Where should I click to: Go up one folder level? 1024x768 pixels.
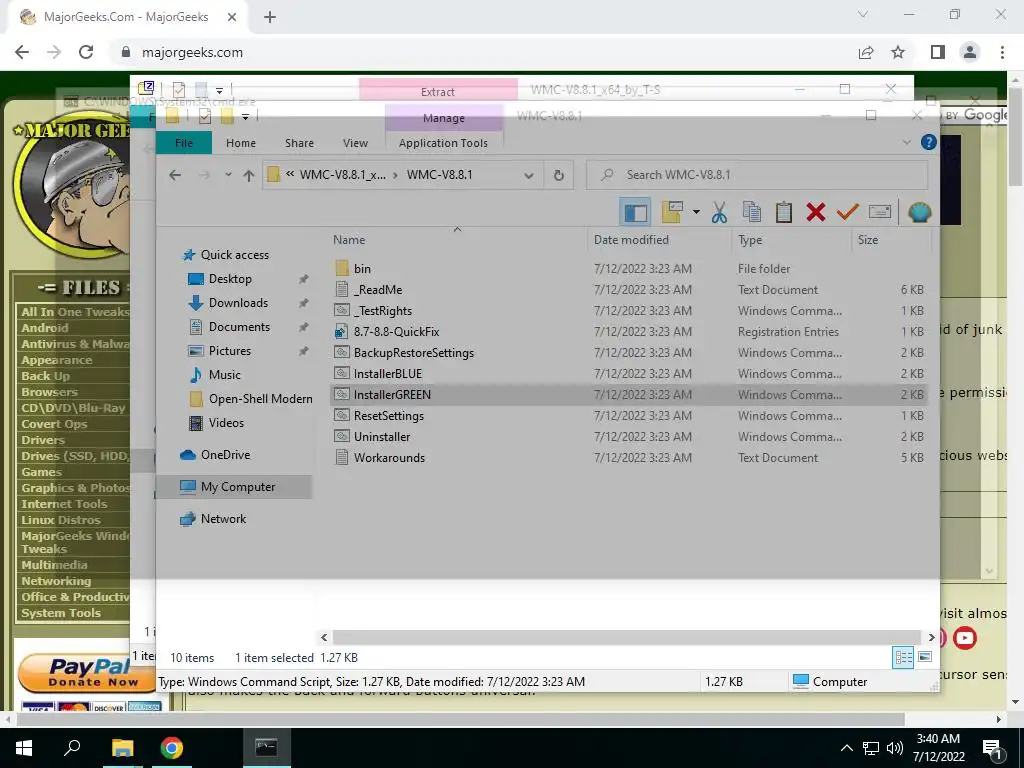pyautogui.click(x=249, y=175)
